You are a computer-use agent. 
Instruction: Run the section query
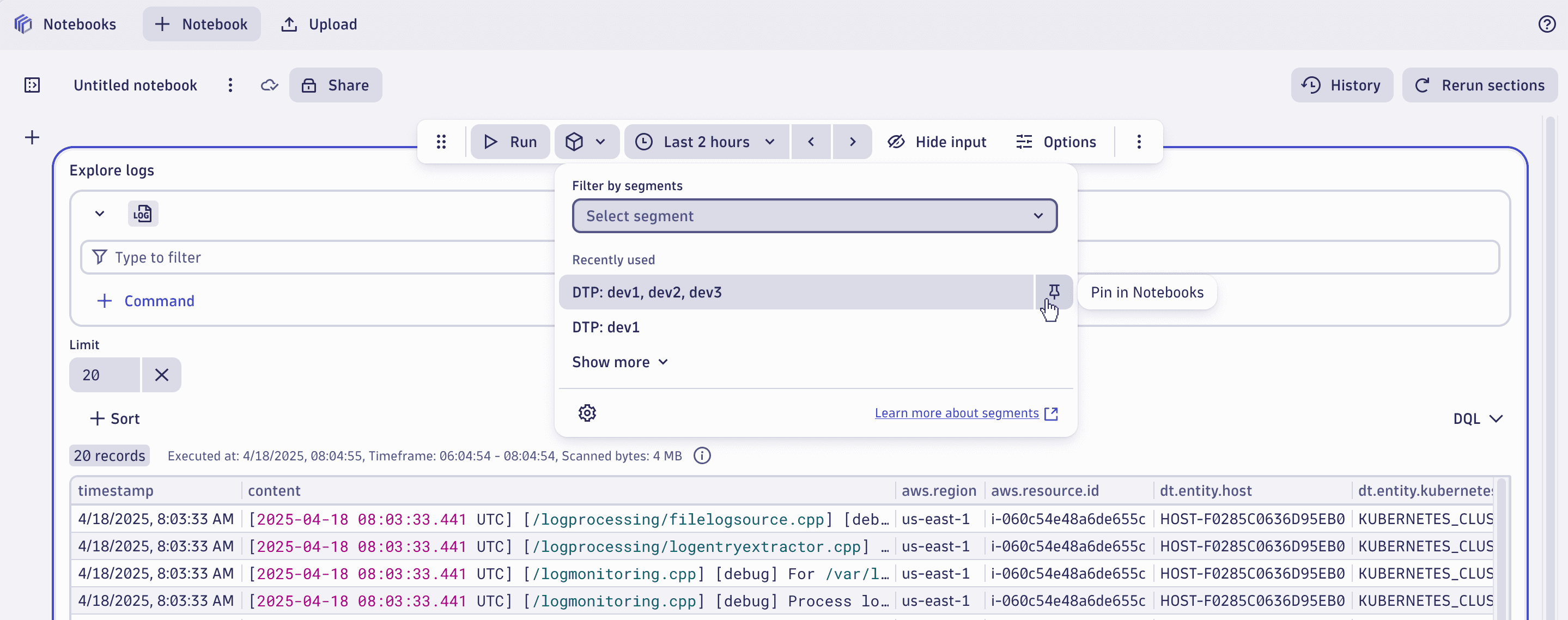(510, 142)
